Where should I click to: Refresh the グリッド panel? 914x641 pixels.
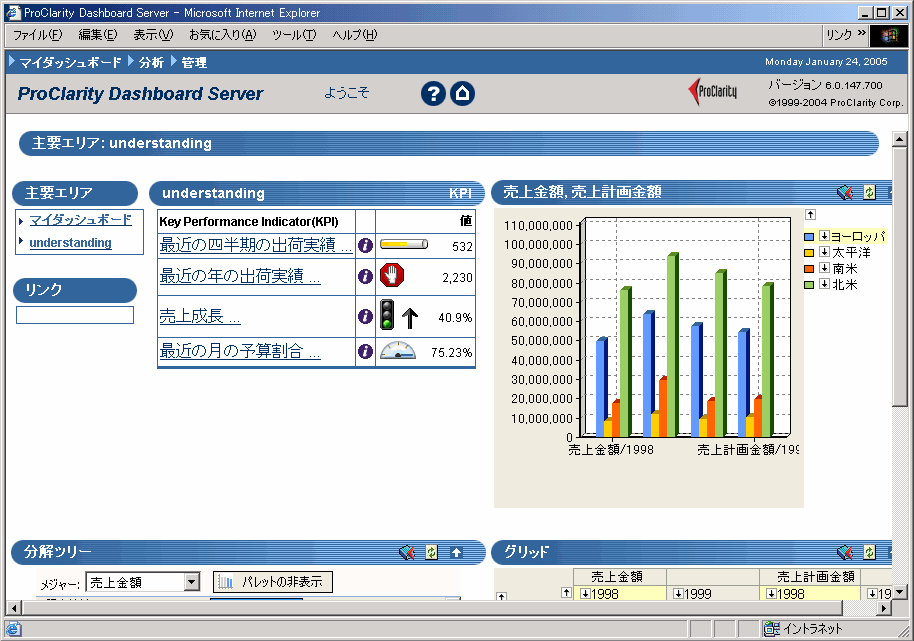(x=869, y=552)
